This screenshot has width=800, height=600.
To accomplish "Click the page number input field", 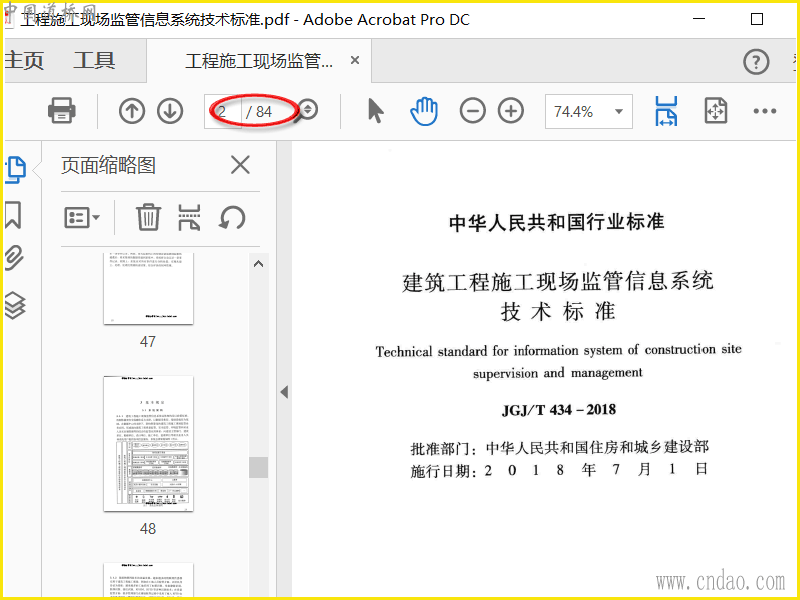I will coord(223,111).
